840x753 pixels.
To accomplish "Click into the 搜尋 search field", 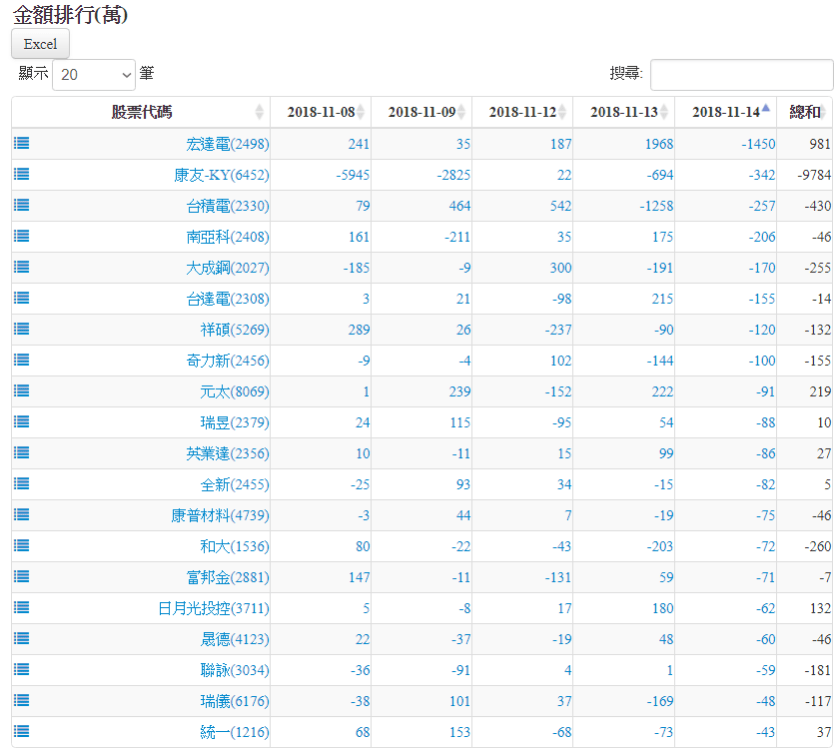I will (741, 75).
